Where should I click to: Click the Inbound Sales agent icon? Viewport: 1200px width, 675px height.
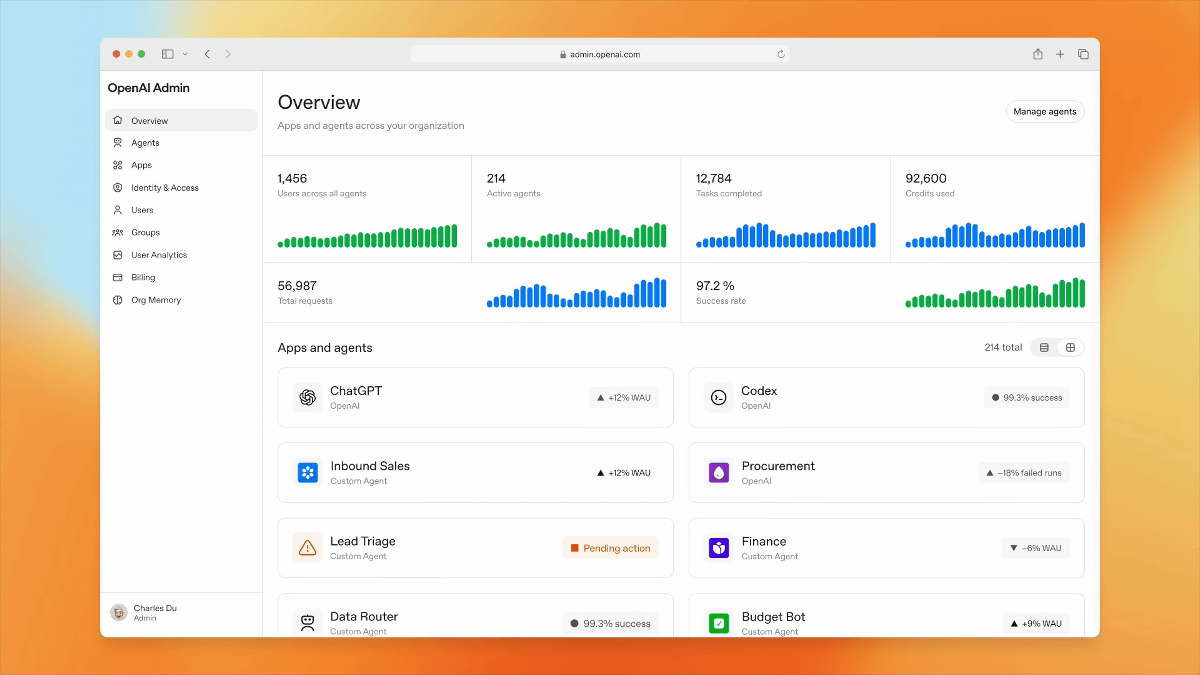[x=307, y=472]
